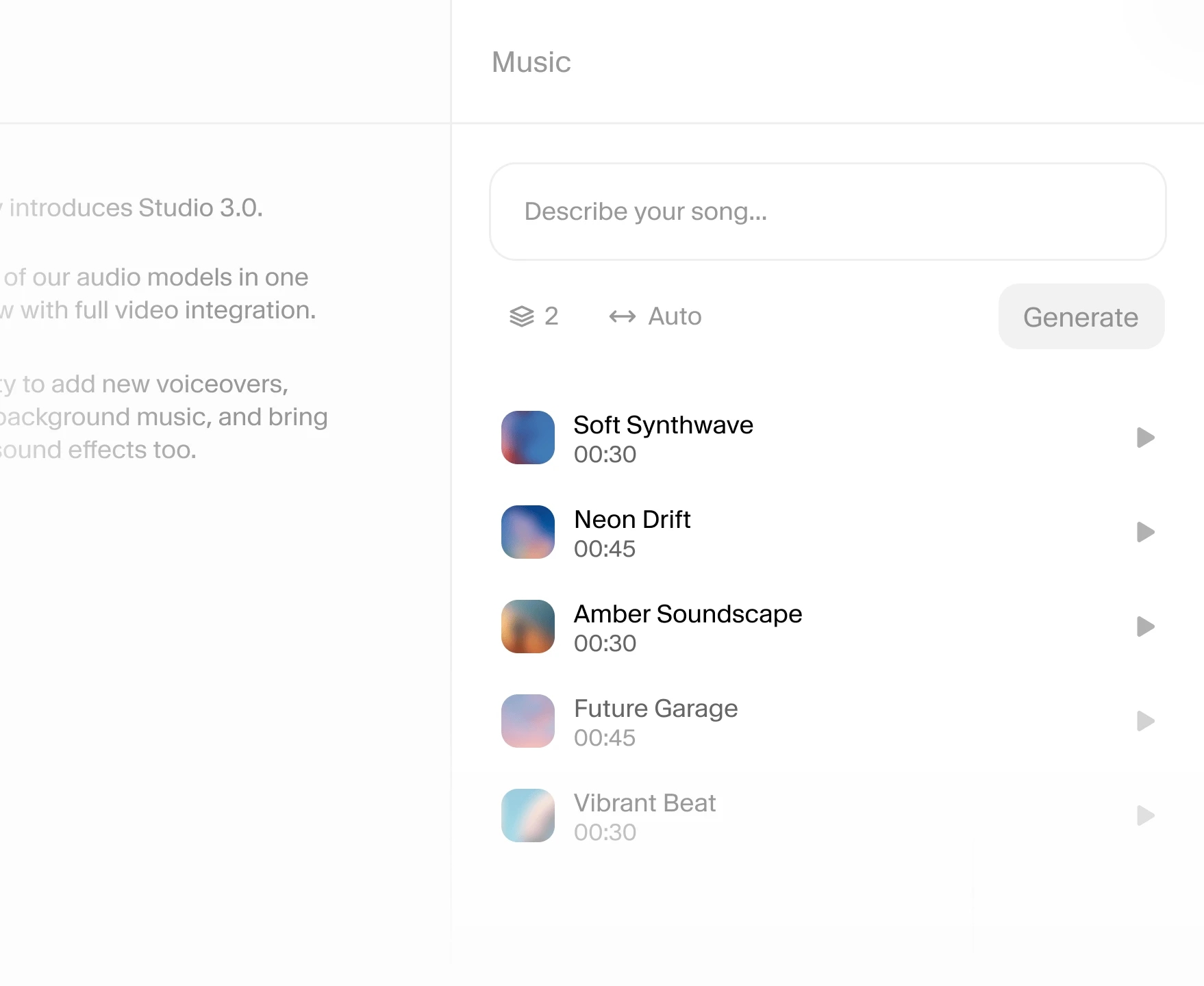Click the horizontal arrows icon next to Auto
The height and width of the screenshot is (986, 1204).
624,316
